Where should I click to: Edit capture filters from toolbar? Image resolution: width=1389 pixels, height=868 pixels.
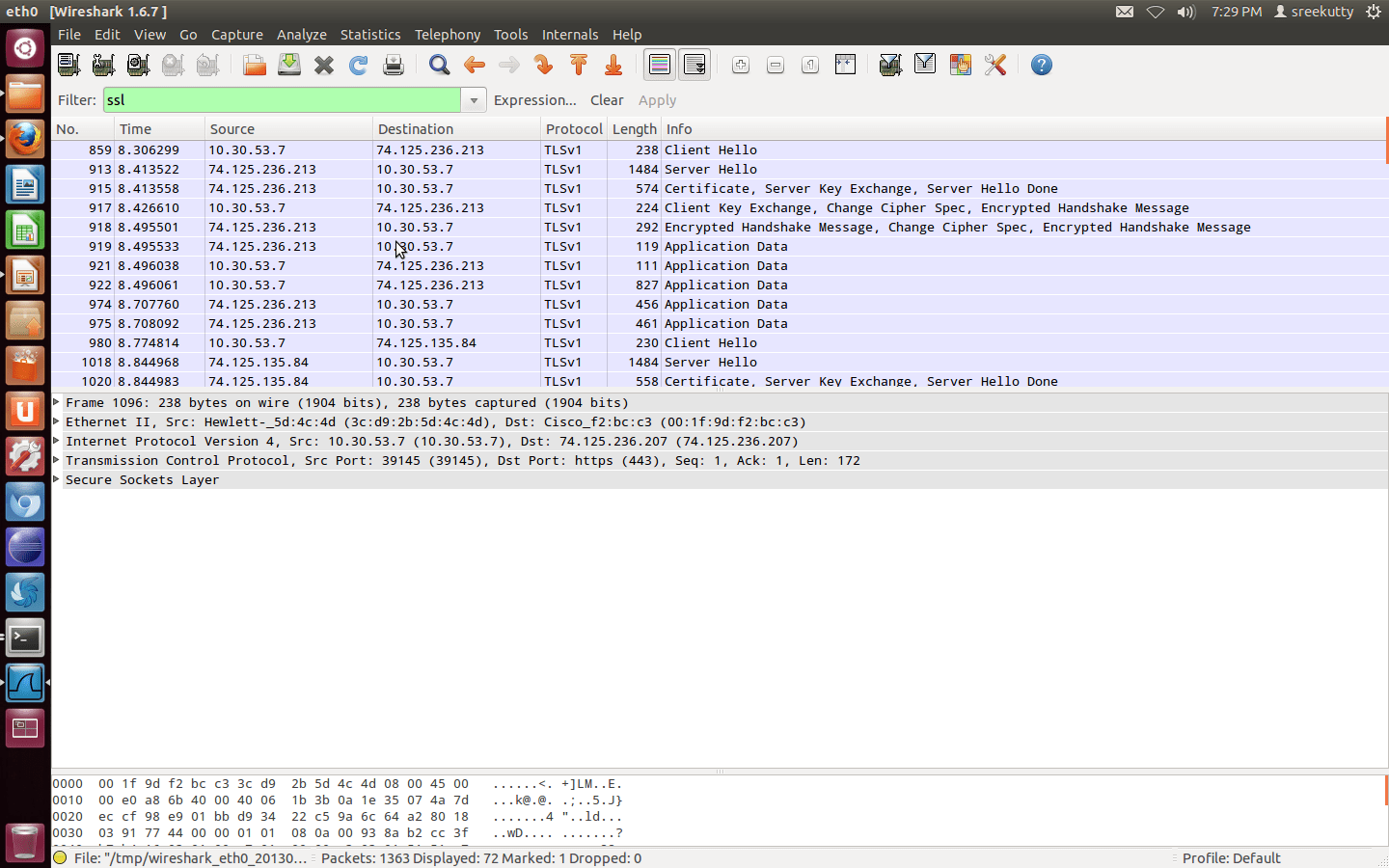click(x=890, y=65)
